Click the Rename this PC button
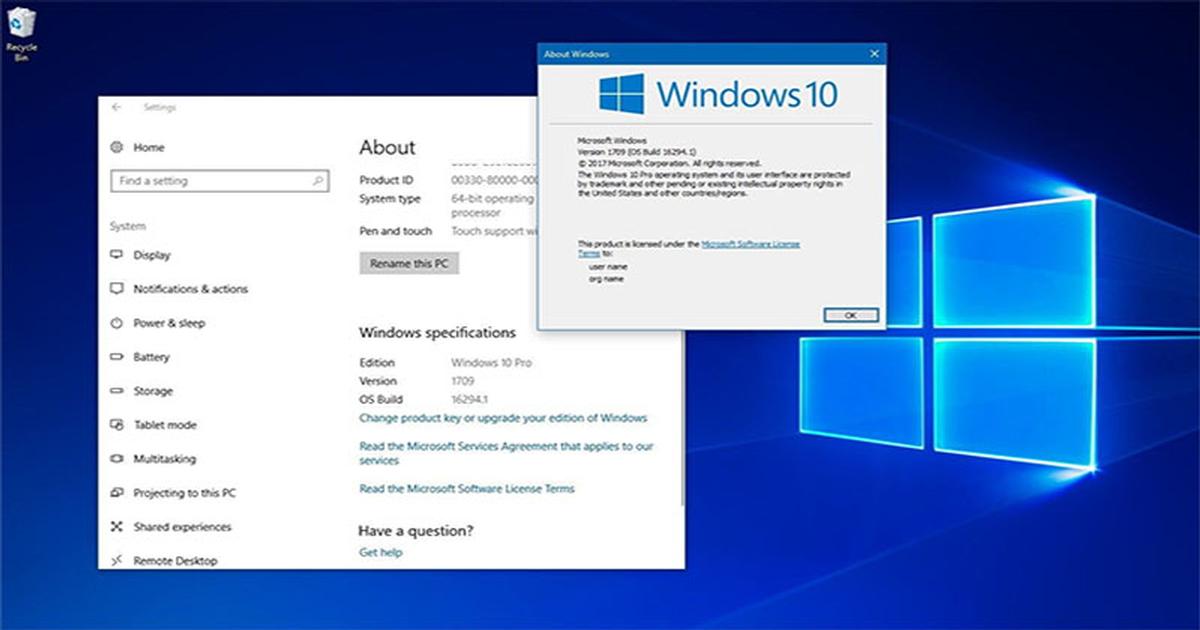The width and height of the screenshot is (1200, 630). [x=408, y=263]
